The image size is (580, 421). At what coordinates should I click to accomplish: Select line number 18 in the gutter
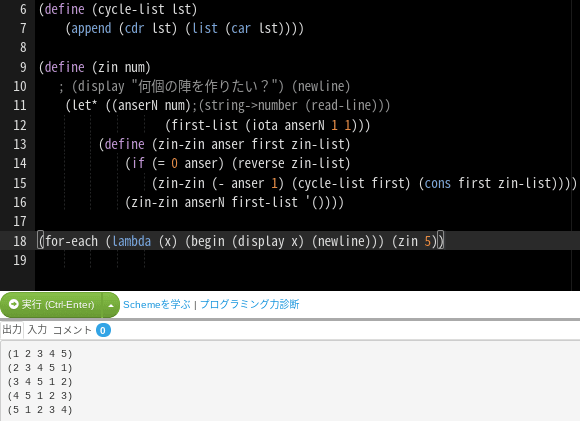pyautogui.click(x=20, y=241)
